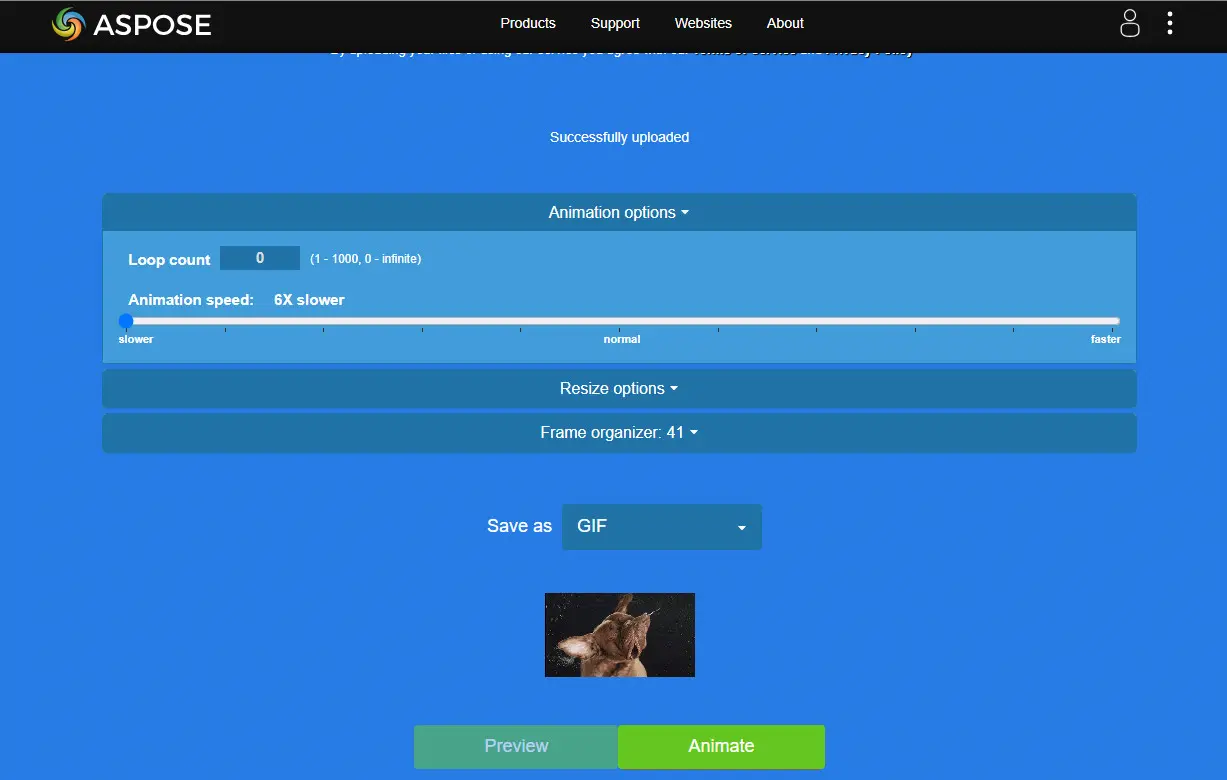Screen dimensions: 1227x780
Task: Open the About menu
Action: pyautogui.click(x=785, y=23)
